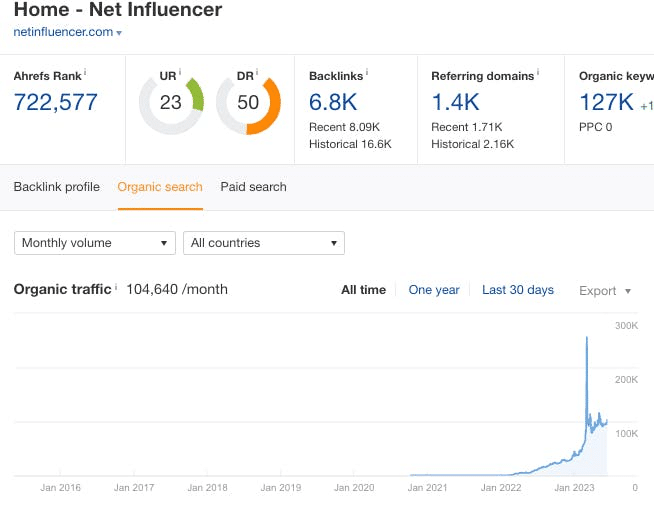Click the UR 23 gauge
This screenshot has height=512, width=654.
(171, 102)
